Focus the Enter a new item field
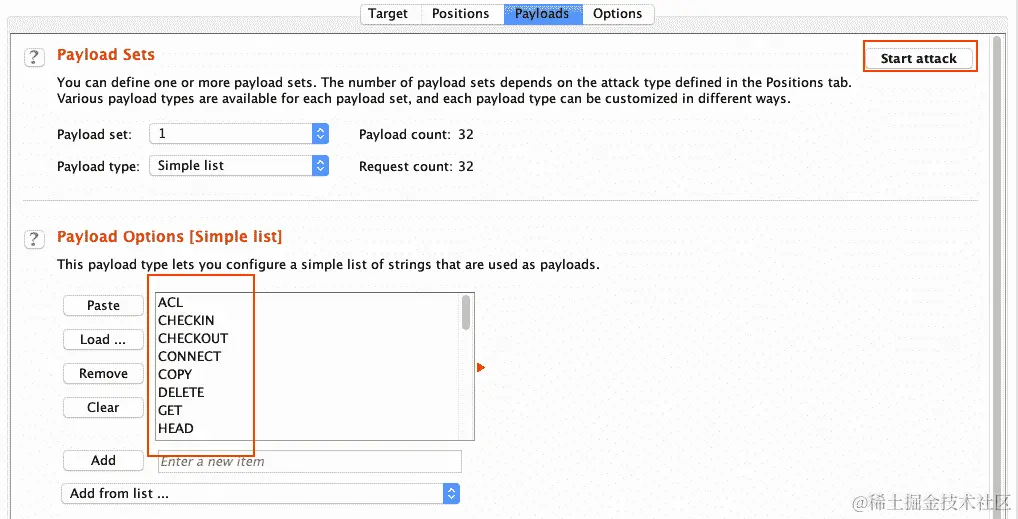 coord(309,461)
